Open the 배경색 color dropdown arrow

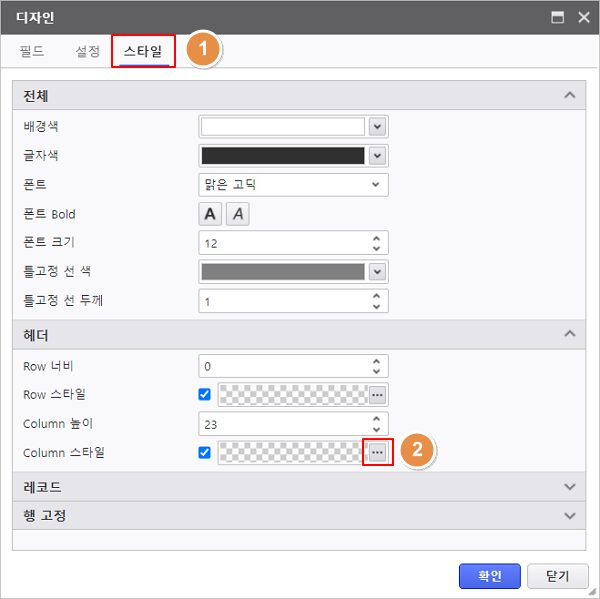point(377,127)
